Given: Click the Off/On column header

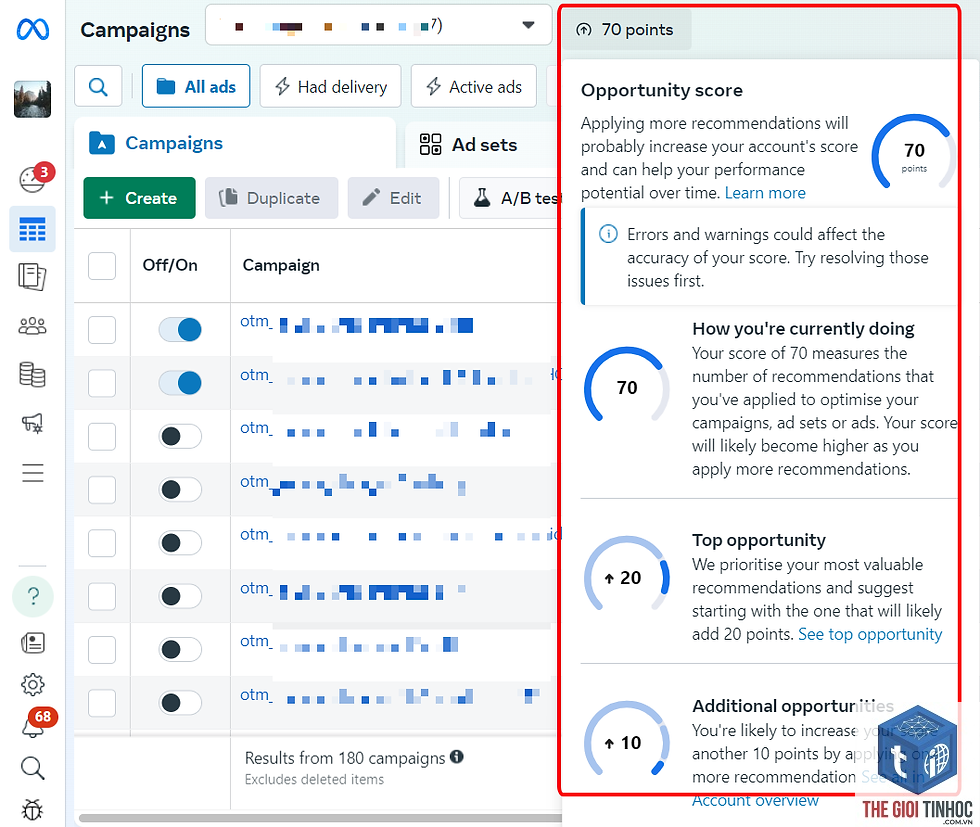Looking at the screenshot, I should tap(170, 265).
